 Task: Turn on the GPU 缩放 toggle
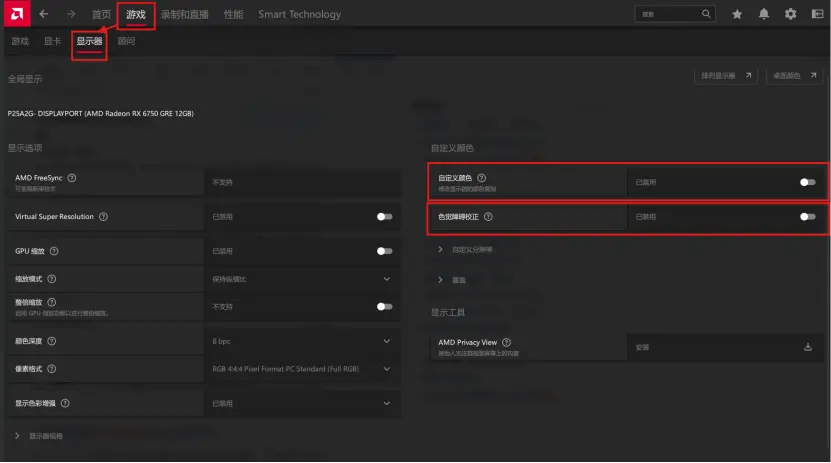(x=384, y=251)
